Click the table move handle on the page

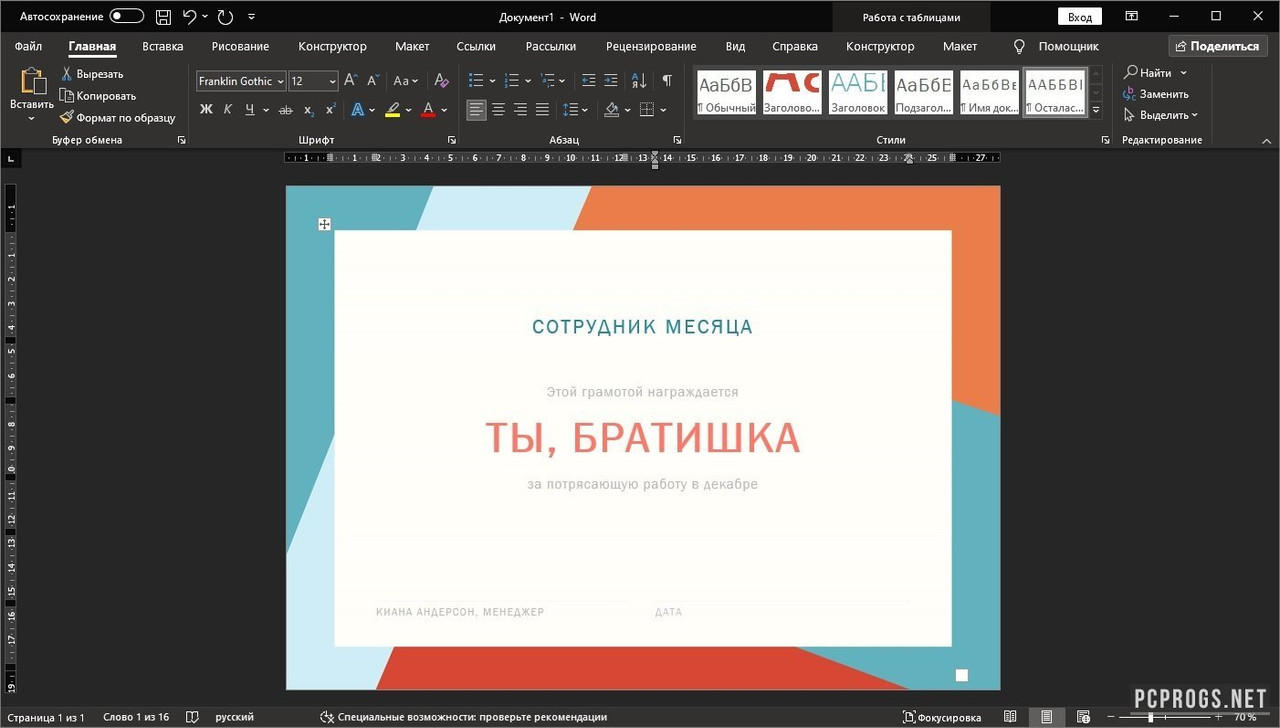click(324, 224)
